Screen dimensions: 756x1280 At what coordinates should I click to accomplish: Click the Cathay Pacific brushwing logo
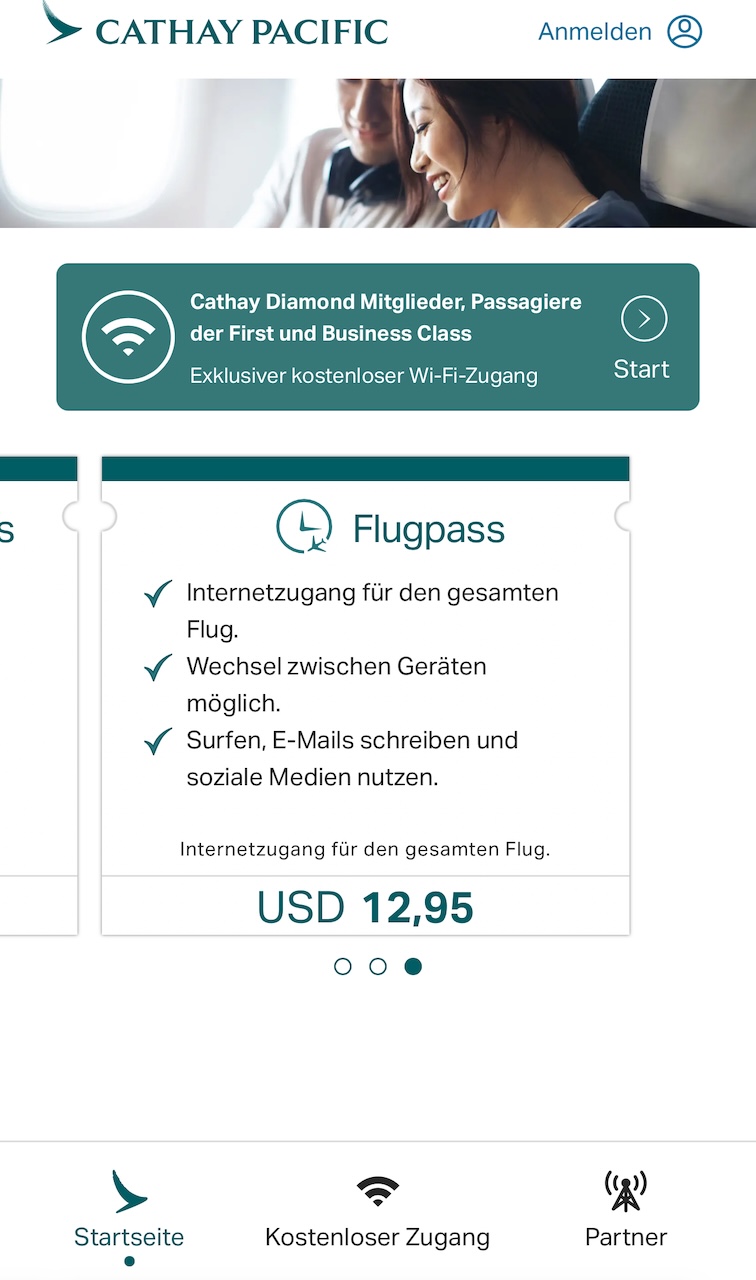[x=62, y=24]
